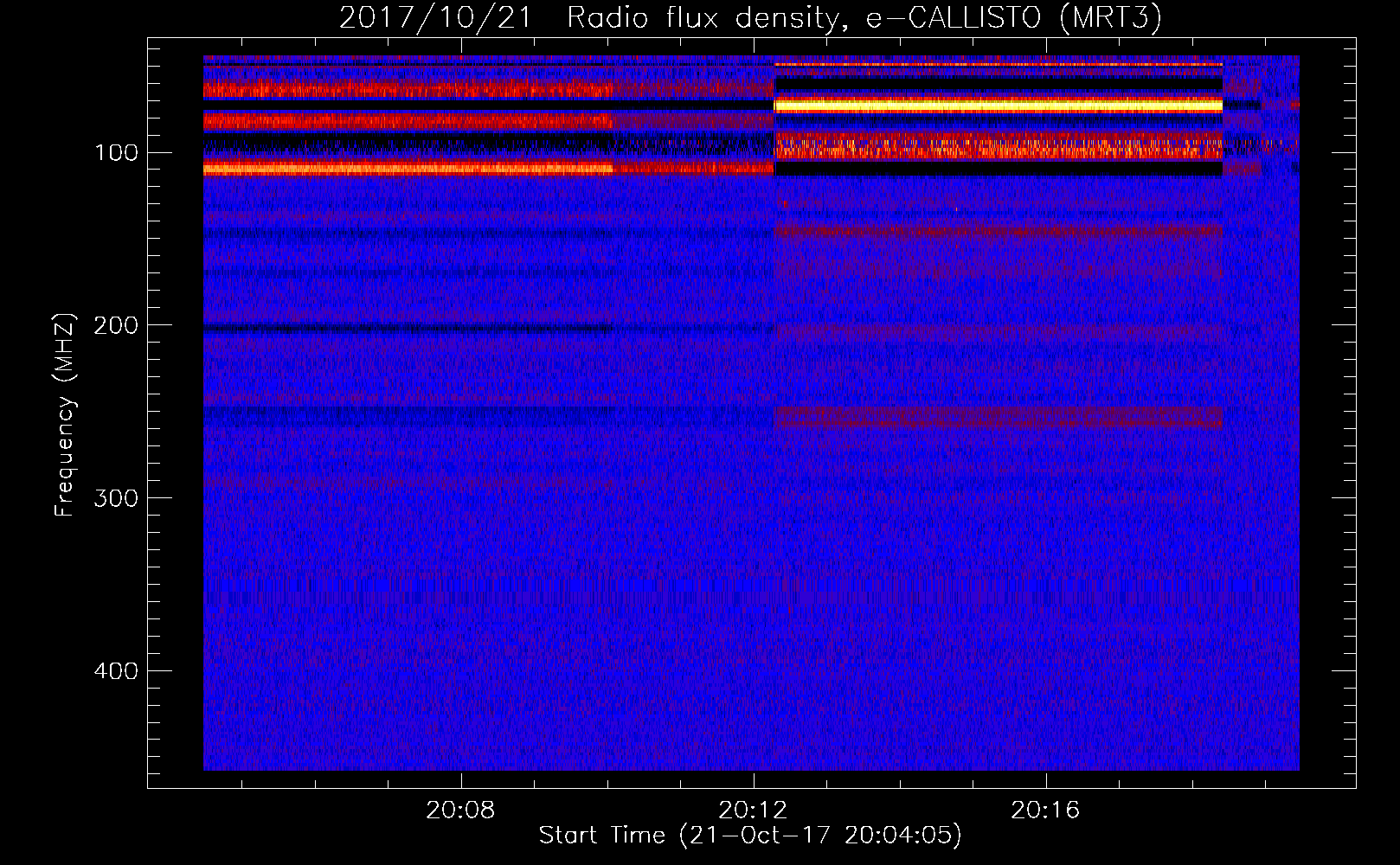The image size is (1400, 865).
Task: Click the 300 frequency tick label
Action: click(x=117, y=498)
